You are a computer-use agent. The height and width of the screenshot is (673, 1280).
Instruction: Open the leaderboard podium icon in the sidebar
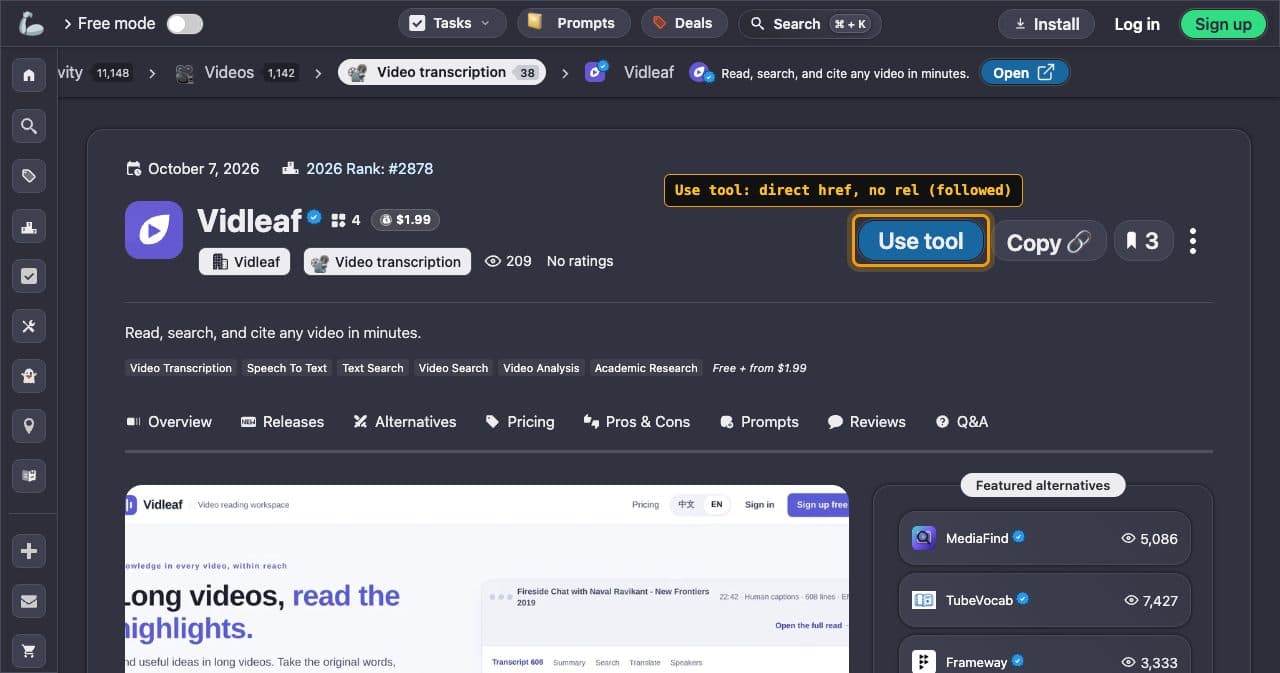(29, 226)
